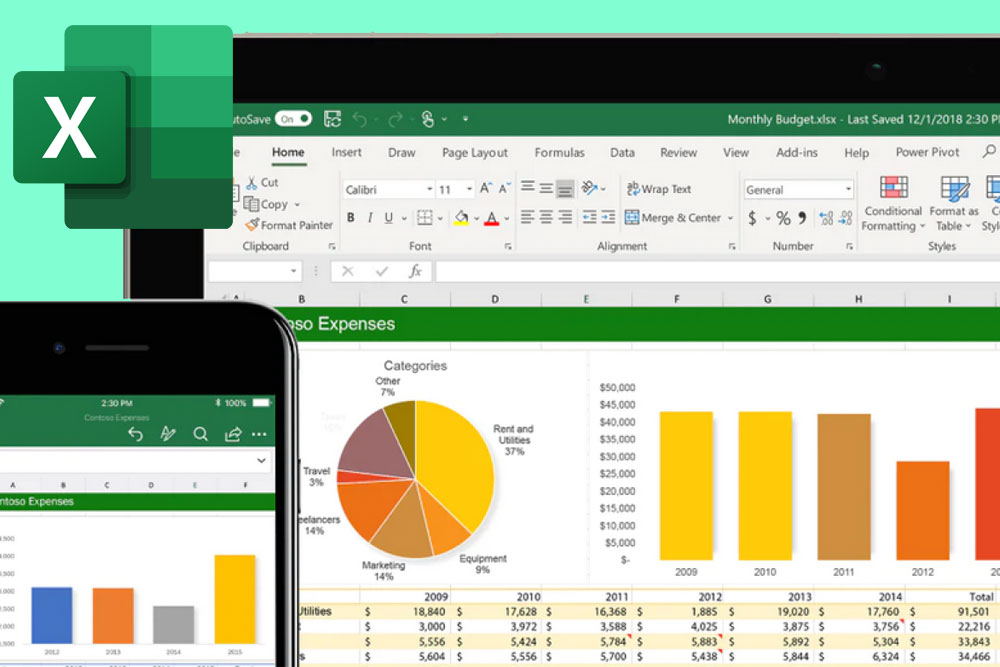
Task: Open the Conditional Formatting menu
Action: 893,204
